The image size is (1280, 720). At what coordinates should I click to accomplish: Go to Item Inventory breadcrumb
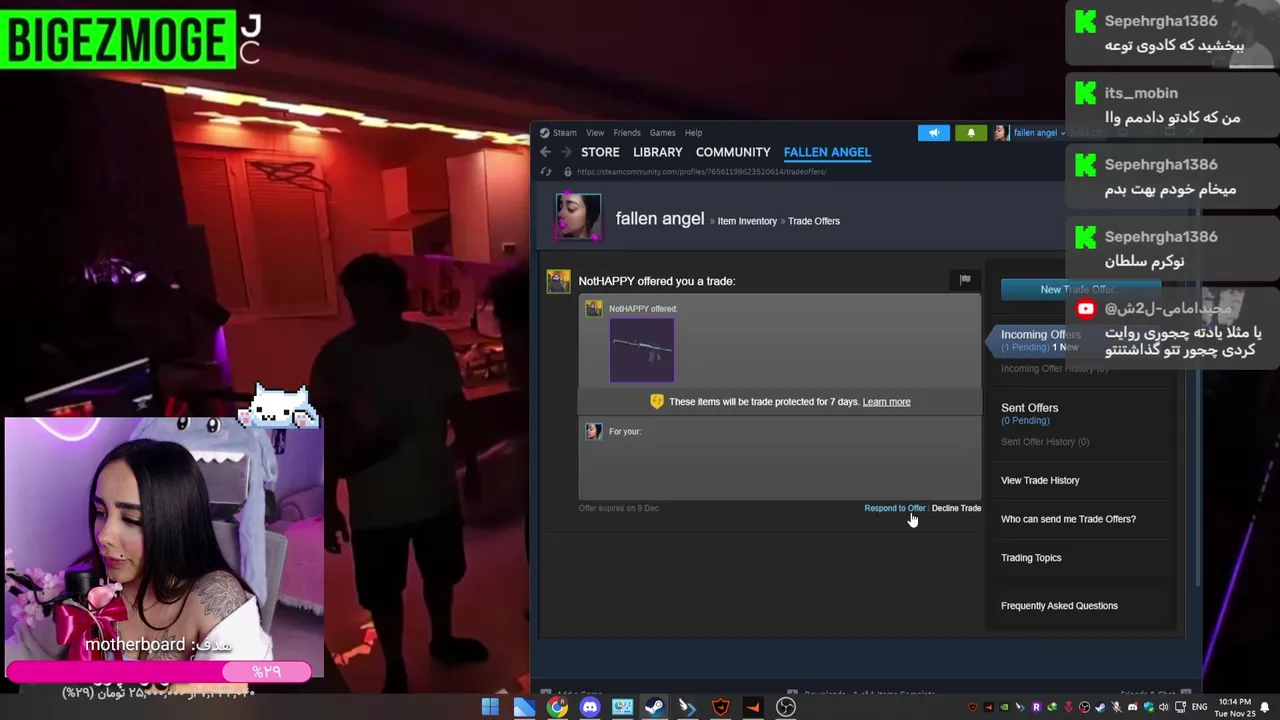[747, 221]
